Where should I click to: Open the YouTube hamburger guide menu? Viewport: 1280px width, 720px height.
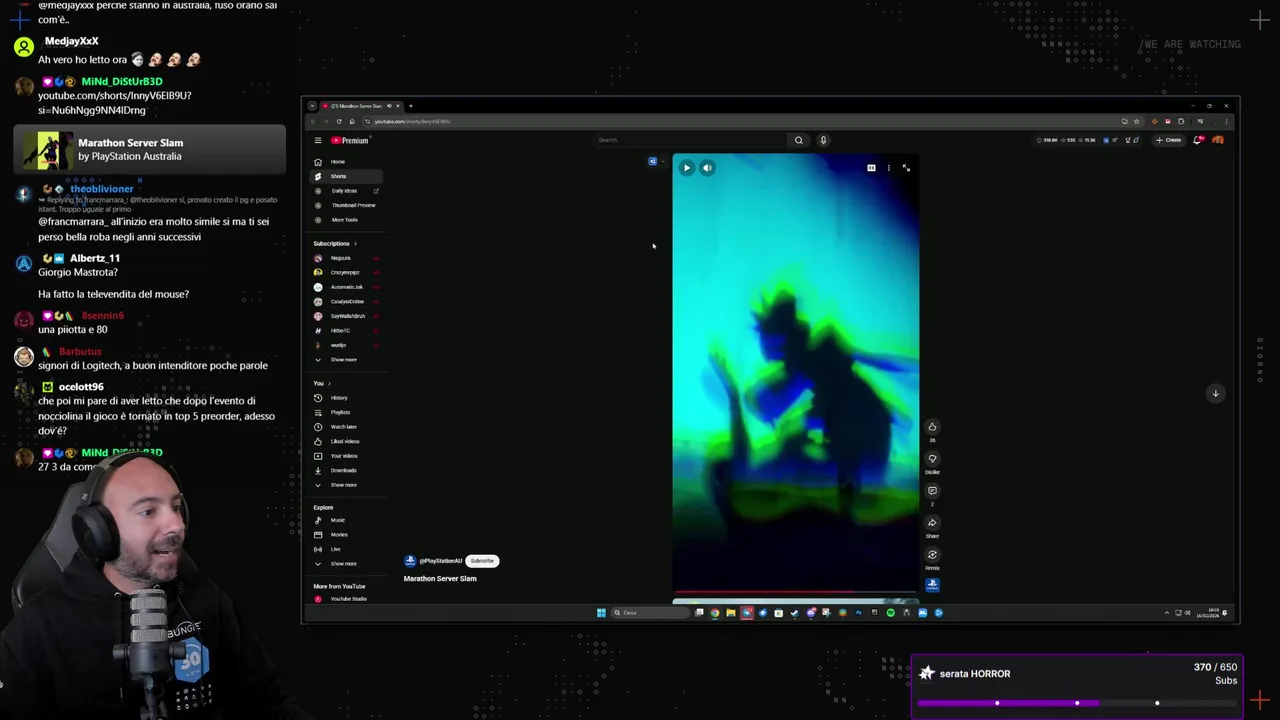pos(318,140)
